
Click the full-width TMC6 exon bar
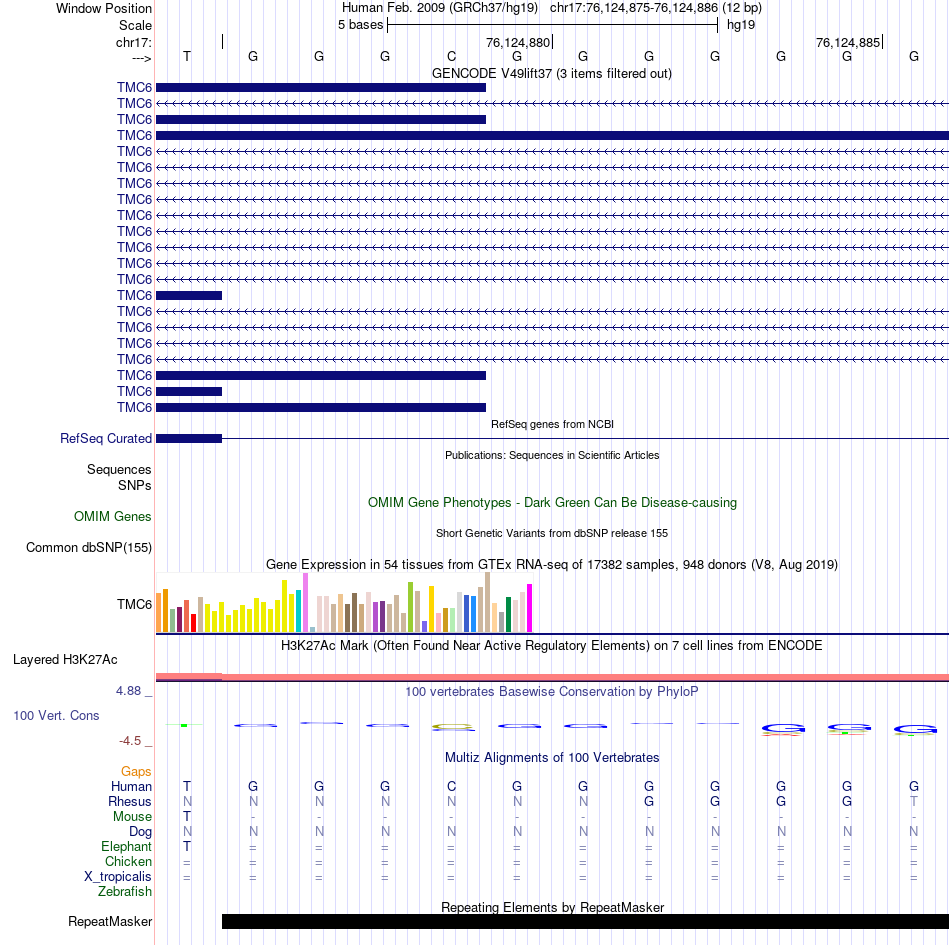coord(553,135)
